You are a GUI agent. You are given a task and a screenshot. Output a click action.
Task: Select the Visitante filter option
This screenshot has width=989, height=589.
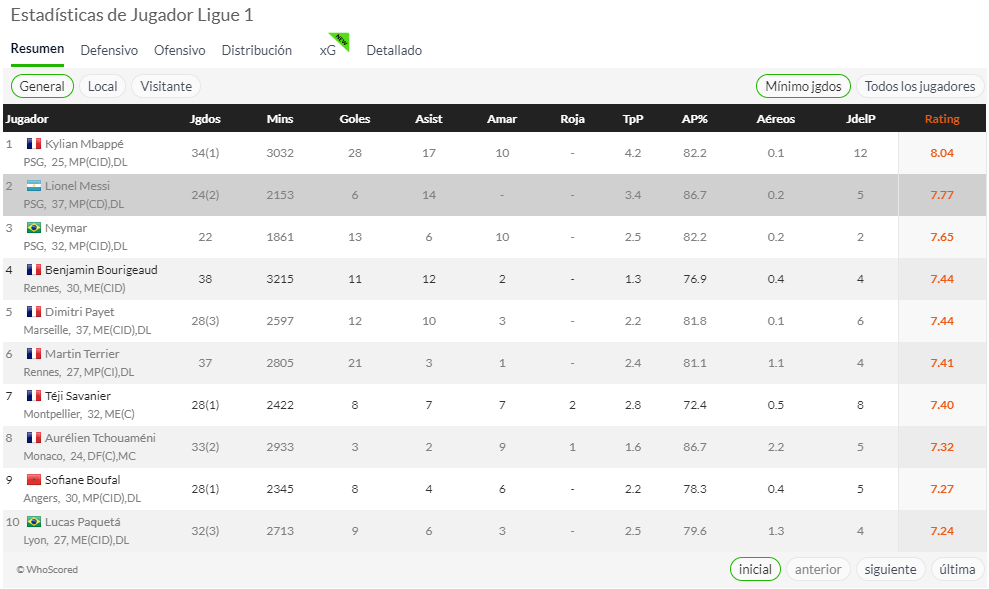166,86
